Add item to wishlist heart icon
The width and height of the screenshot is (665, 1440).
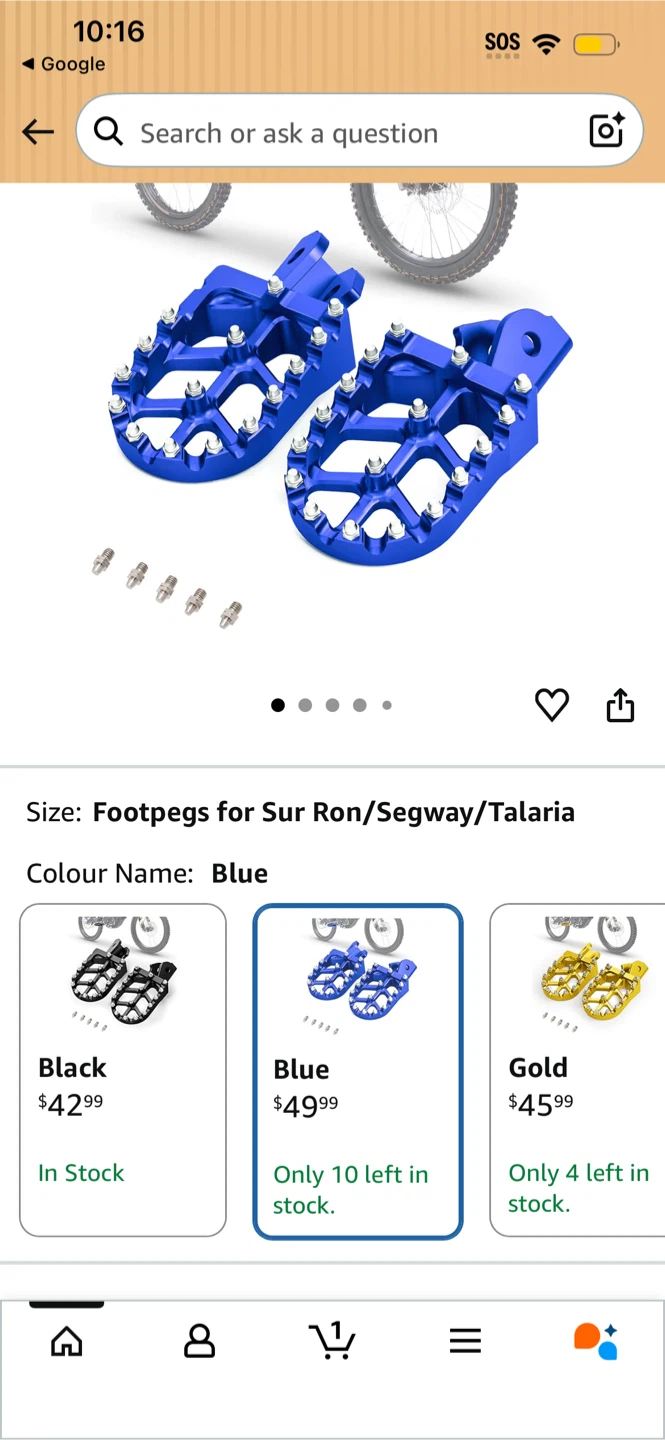(x=552, y=705)
